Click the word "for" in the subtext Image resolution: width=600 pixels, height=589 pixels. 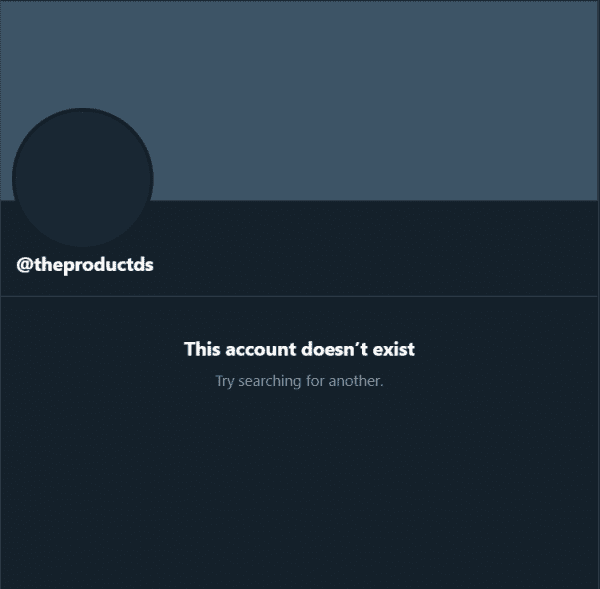pyautogui.click(x=315, y=381)
